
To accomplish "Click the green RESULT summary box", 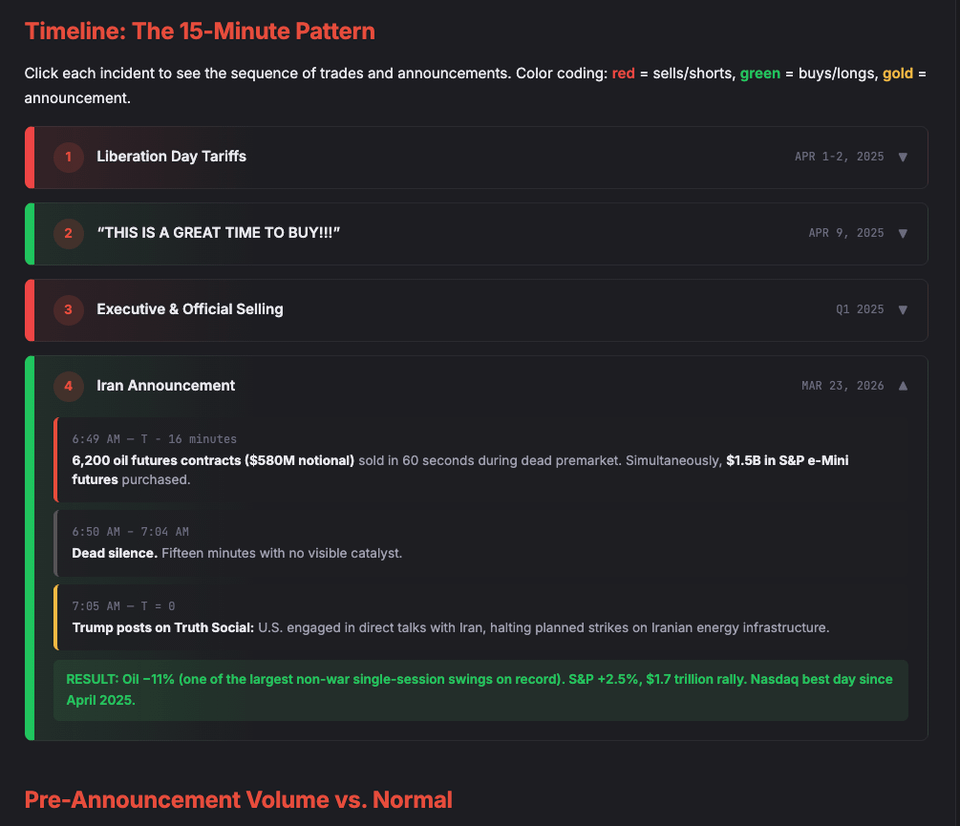I will coord(480,689).
